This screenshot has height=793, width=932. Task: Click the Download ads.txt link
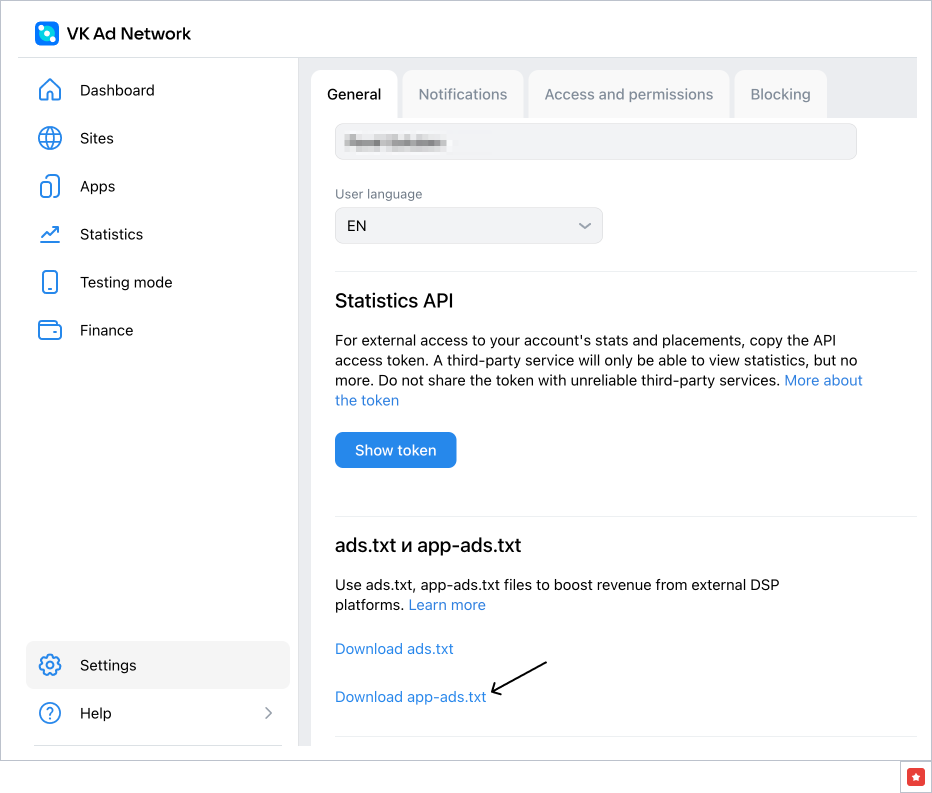click(x=394, y=649)
